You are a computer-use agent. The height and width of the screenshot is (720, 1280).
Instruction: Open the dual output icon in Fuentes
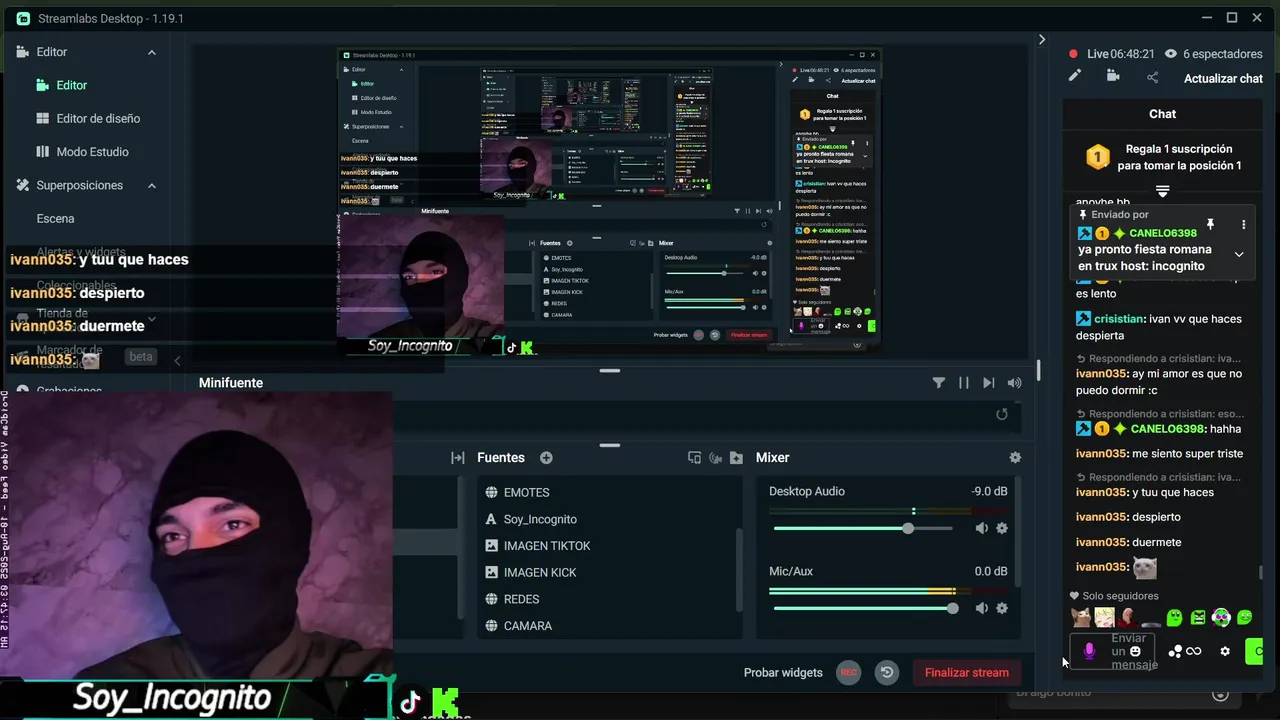click(x=695, y=458)
